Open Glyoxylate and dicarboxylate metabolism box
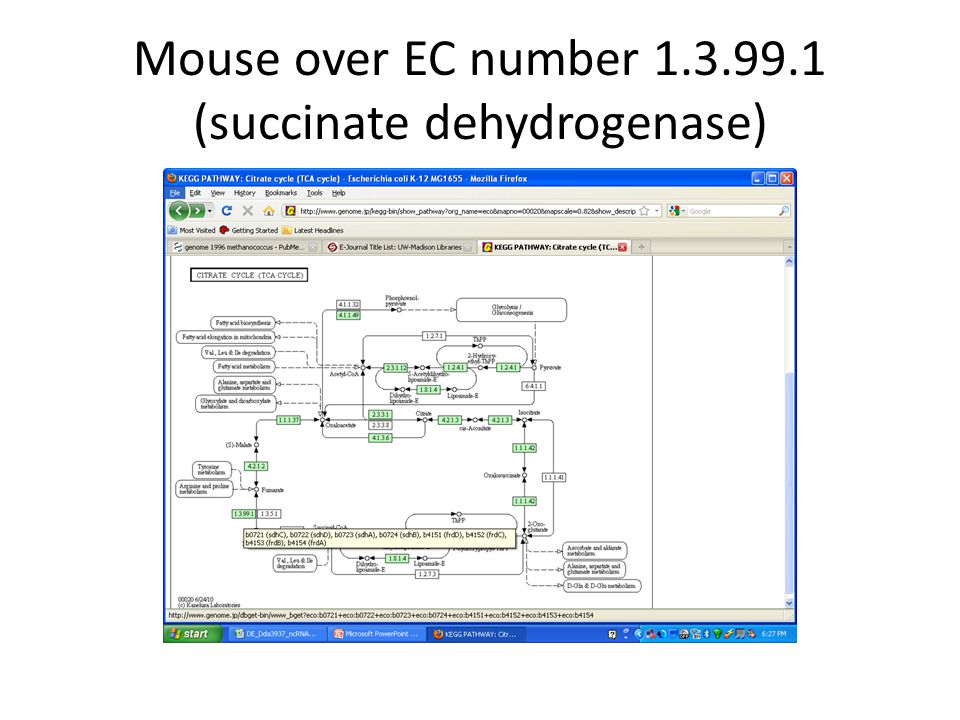This screenshot has width=960, height=720. (x=236, y=404)
